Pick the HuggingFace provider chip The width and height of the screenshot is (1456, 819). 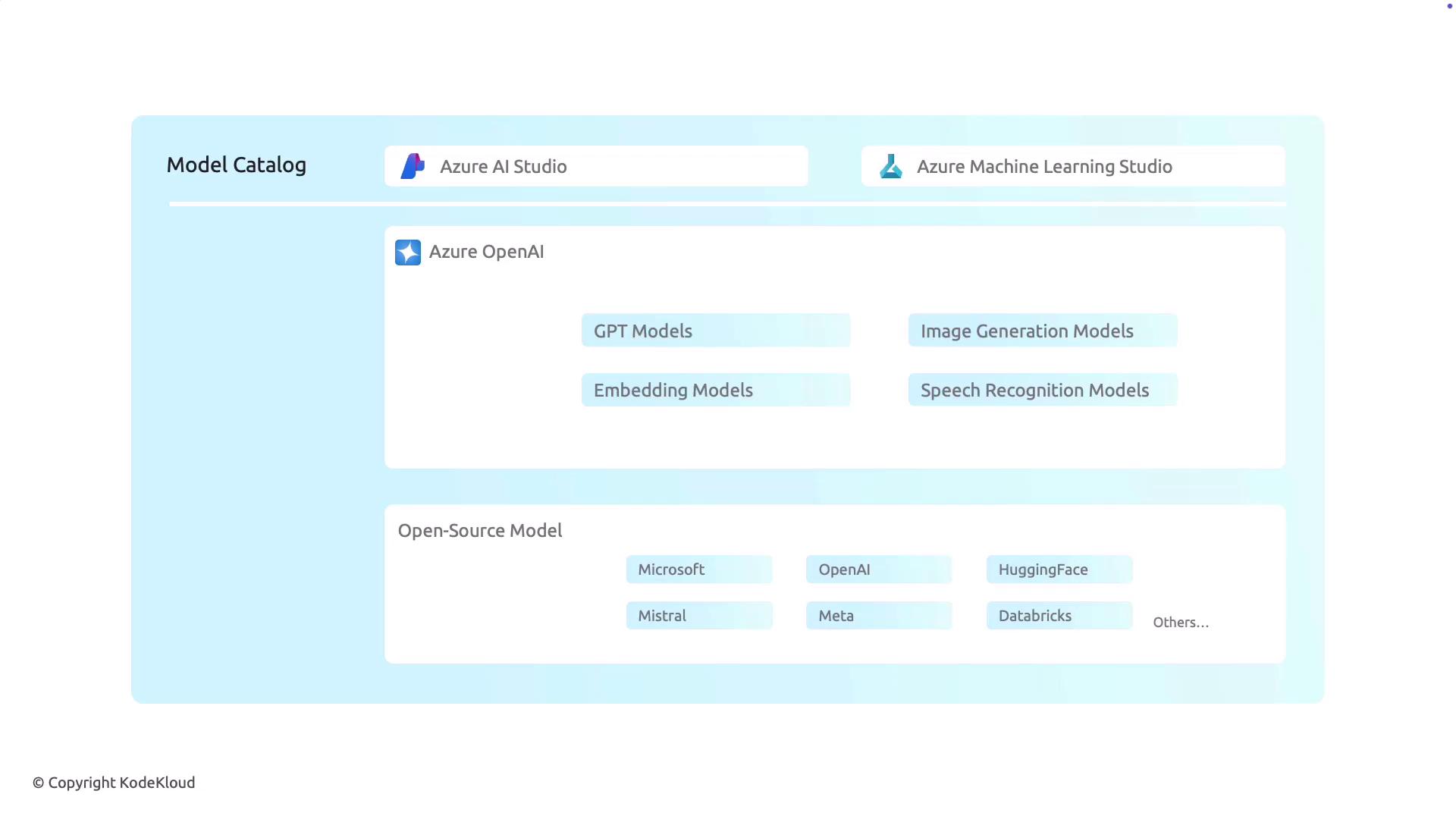[1059, 570]
